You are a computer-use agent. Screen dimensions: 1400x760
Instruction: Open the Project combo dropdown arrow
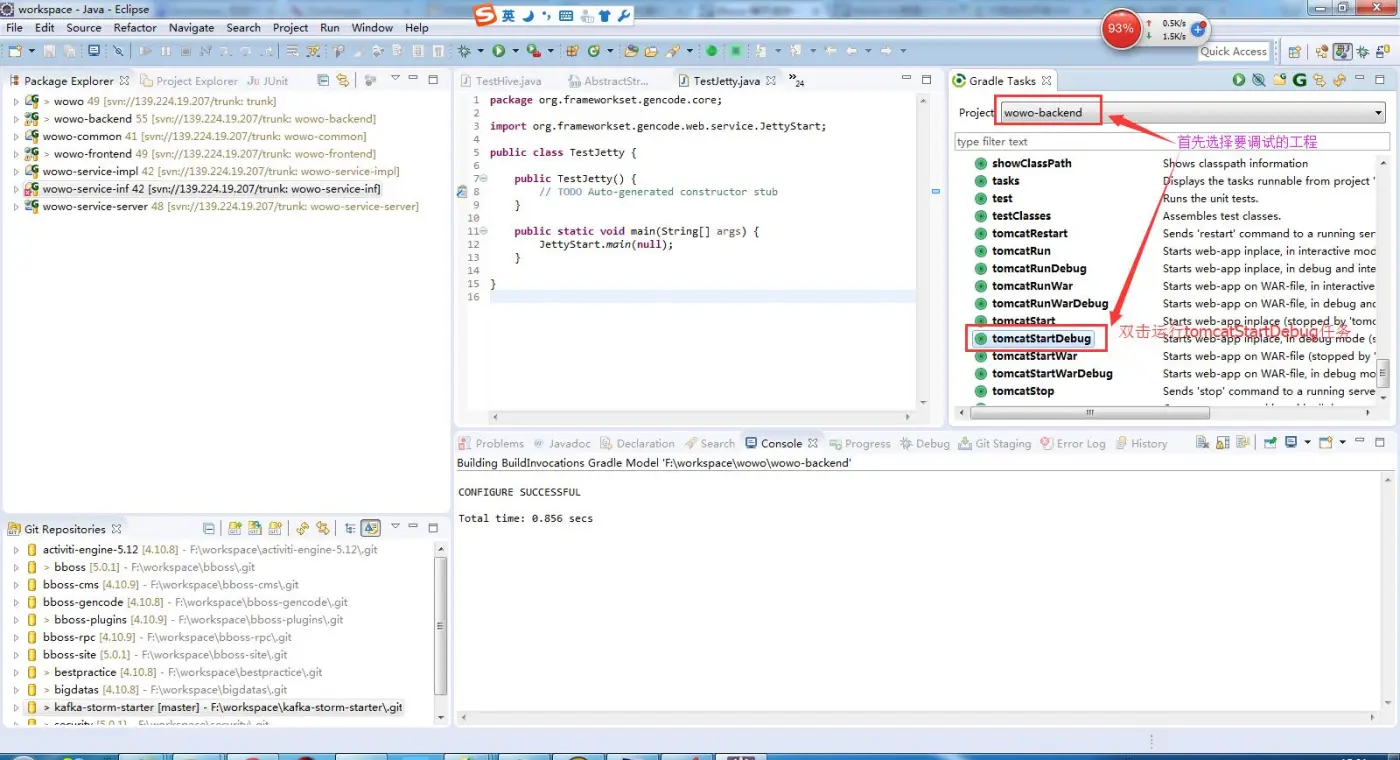[1379, 113]
